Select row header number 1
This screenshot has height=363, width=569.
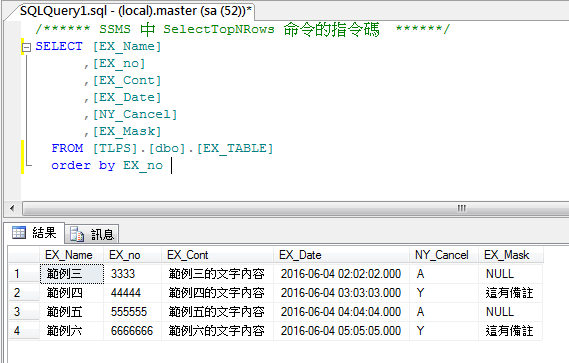24,274
